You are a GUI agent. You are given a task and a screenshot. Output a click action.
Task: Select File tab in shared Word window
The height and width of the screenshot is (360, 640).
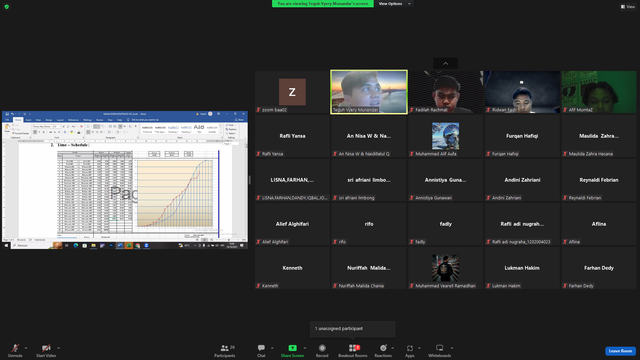click(7, 120)
